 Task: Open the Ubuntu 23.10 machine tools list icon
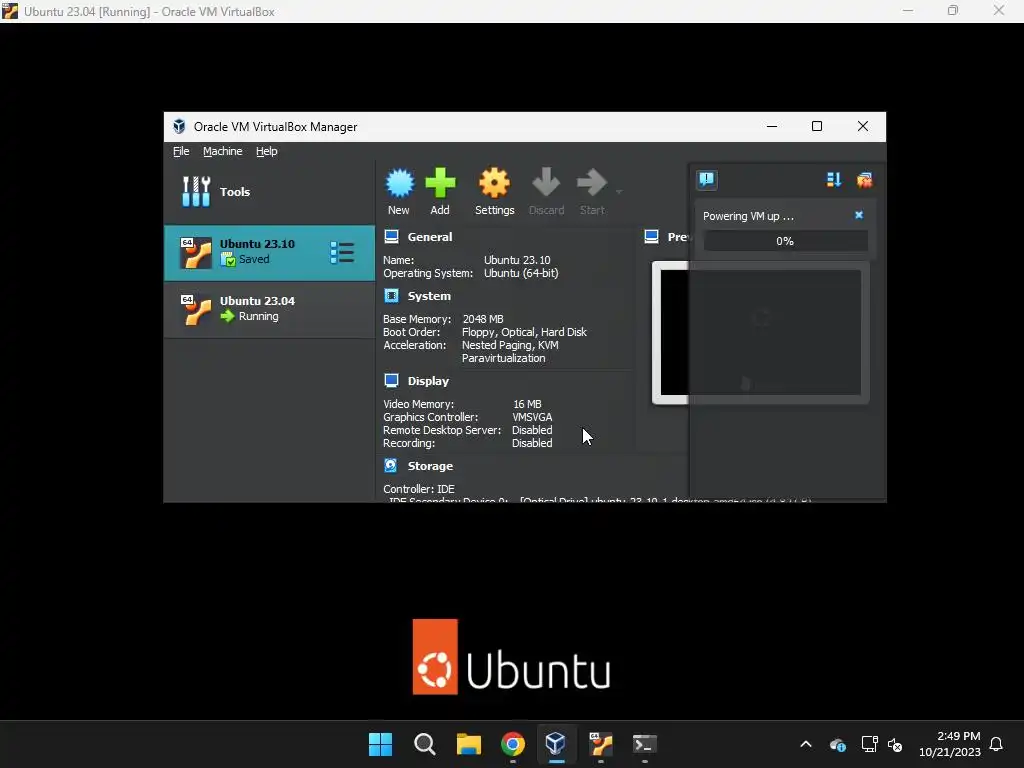pos(342,253)
